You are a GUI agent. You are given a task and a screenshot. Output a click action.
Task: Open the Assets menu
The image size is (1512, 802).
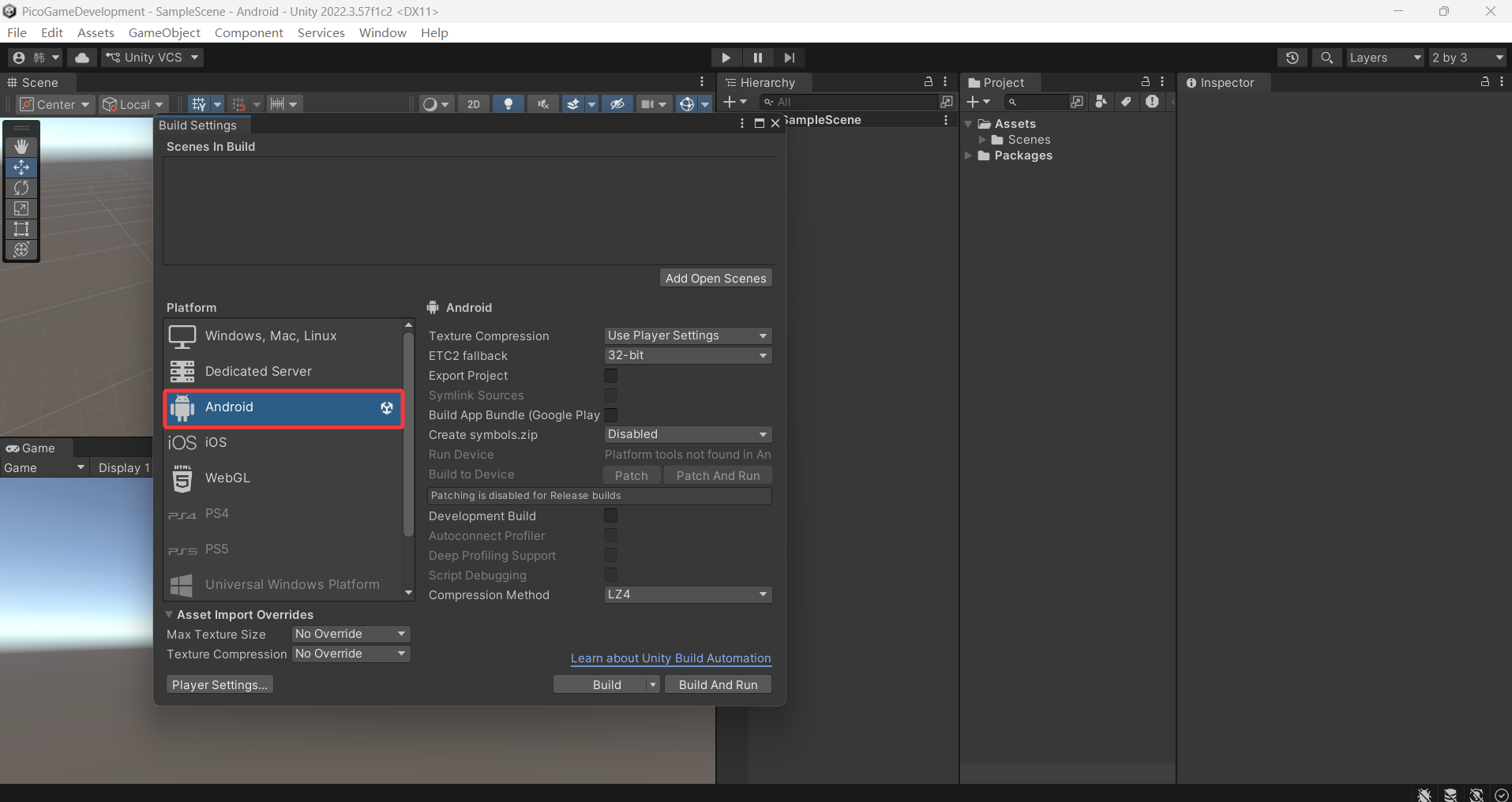coord(96,32)
